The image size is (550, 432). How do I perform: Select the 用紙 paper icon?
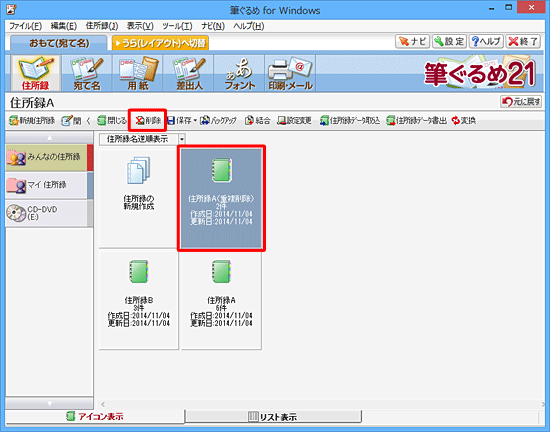point(138,73)
